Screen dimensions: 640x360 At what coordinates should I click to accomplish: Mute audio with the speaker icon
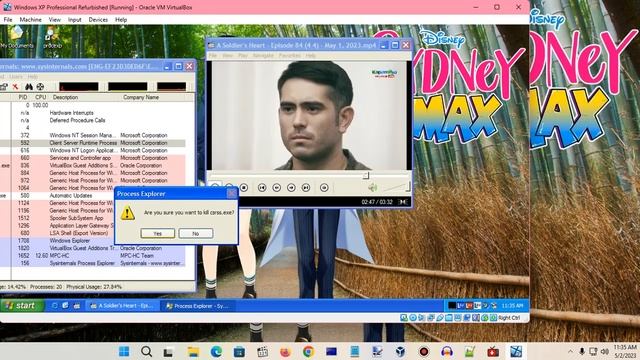(372, 187)
